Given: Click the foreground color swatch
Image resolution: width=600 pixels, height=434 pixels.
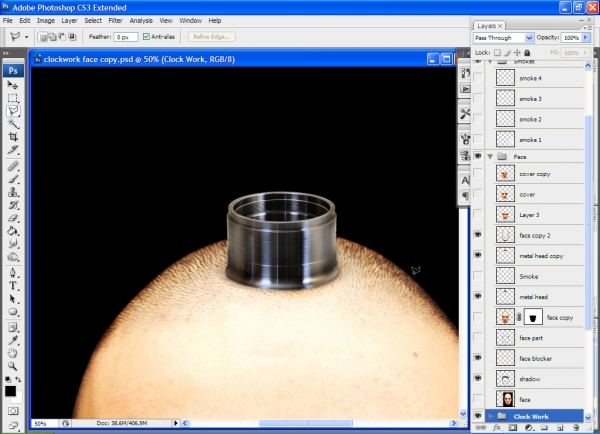Looking at the screenshot, I should [x=10, y=391].
